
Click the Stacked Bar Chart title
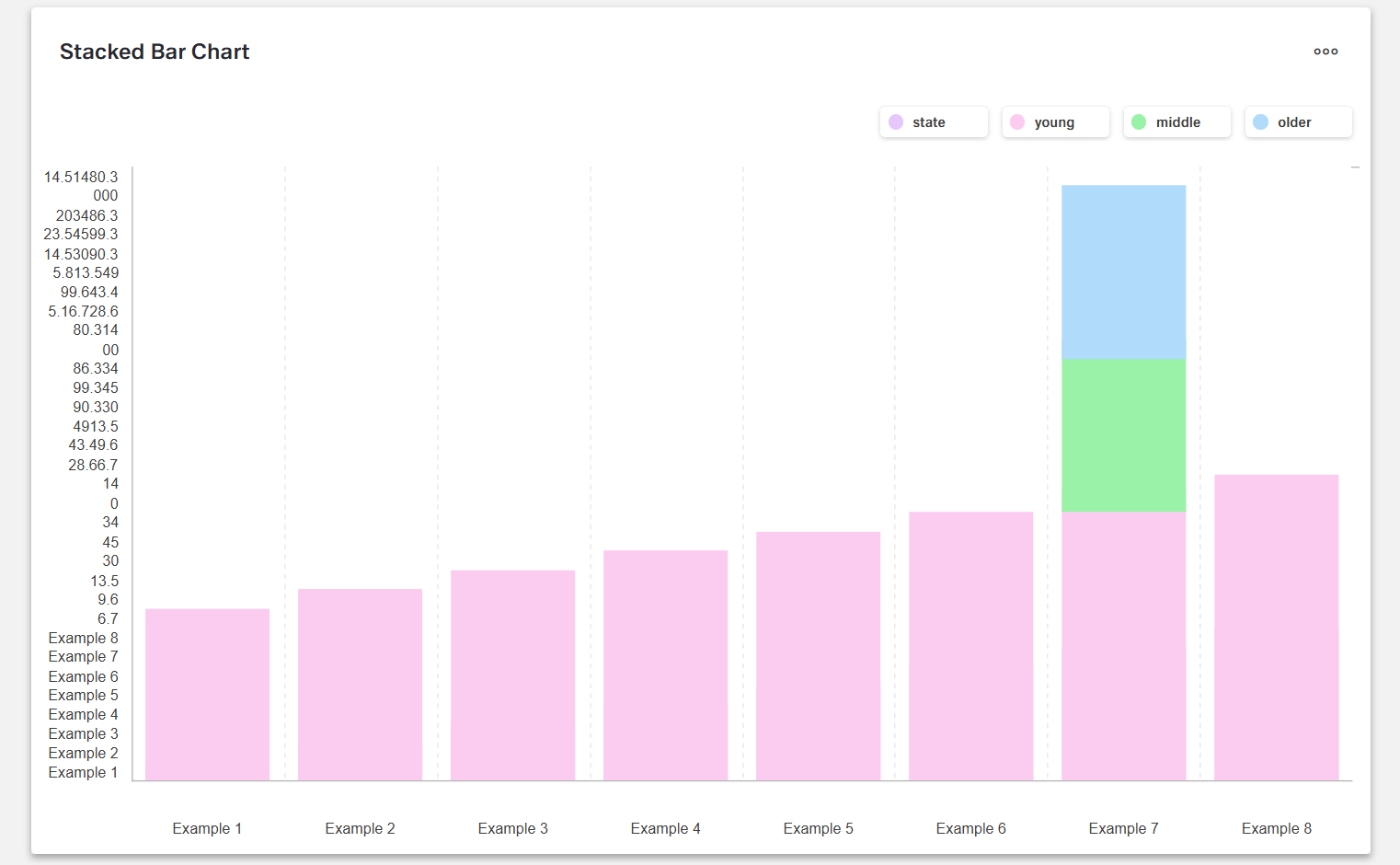pos(155,52)
